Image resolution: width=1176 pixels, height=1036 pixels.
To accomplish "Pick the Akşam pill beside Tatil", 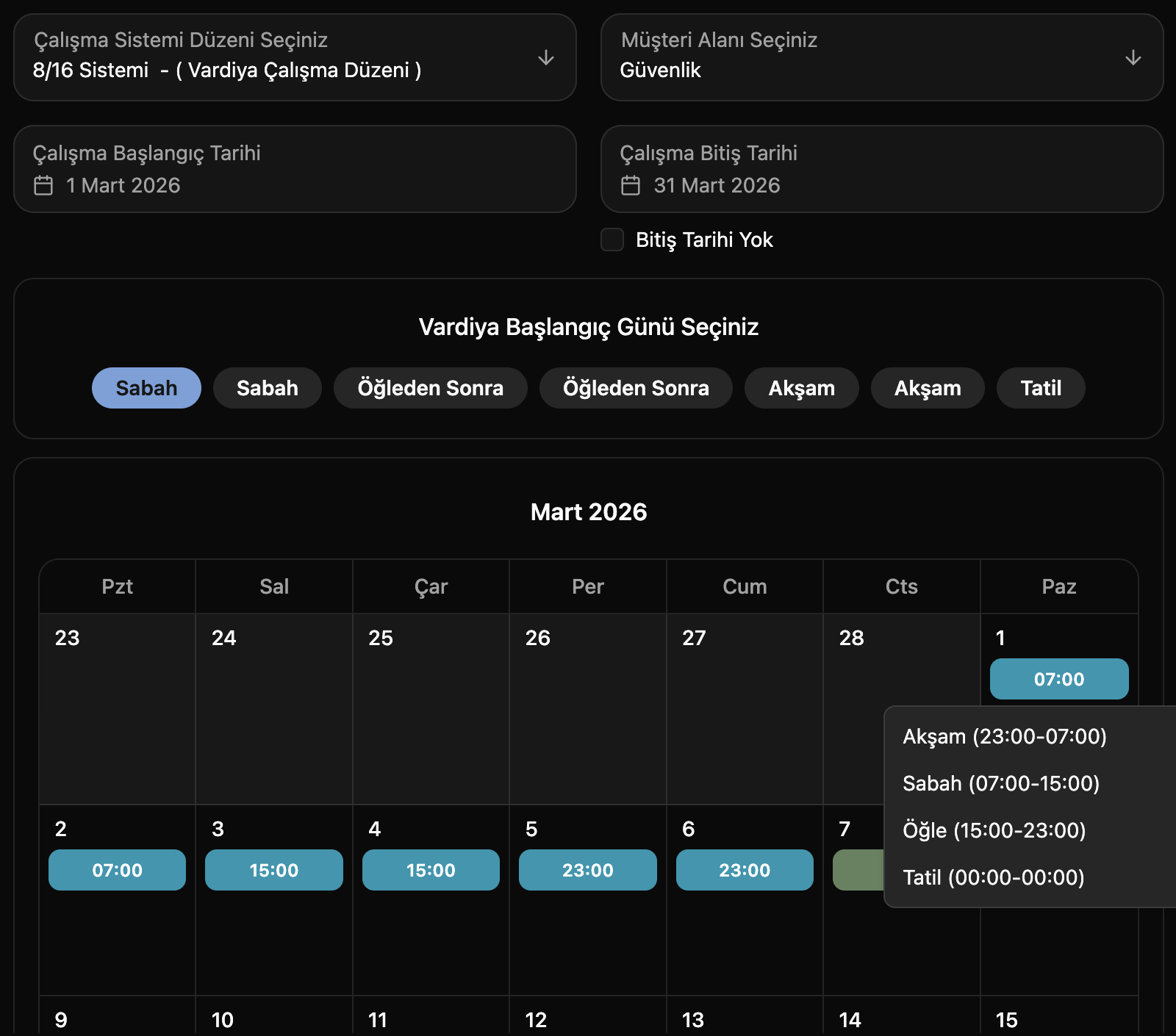I will [x=928, y=388].
